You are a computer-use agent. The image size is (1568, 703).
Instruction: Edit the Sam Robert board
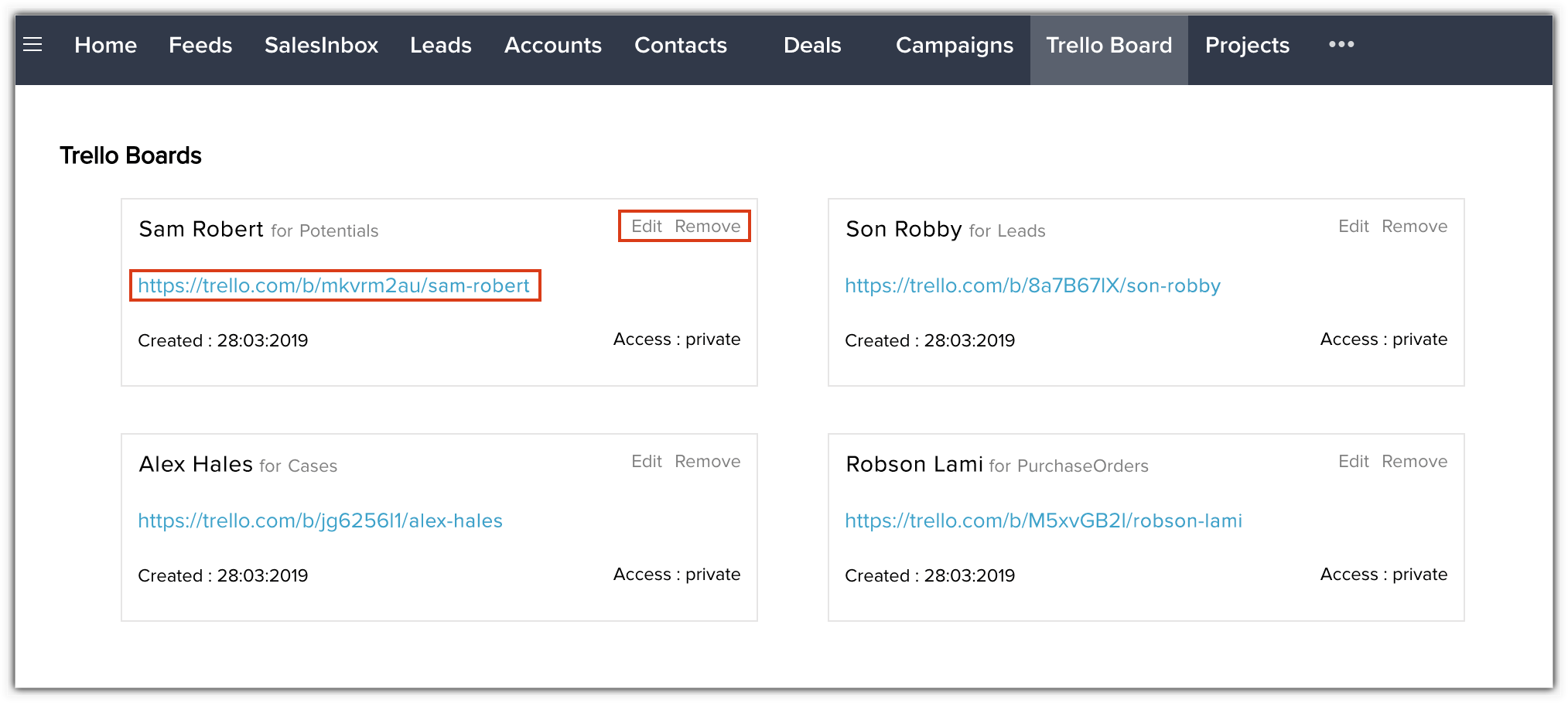[647, 227]
